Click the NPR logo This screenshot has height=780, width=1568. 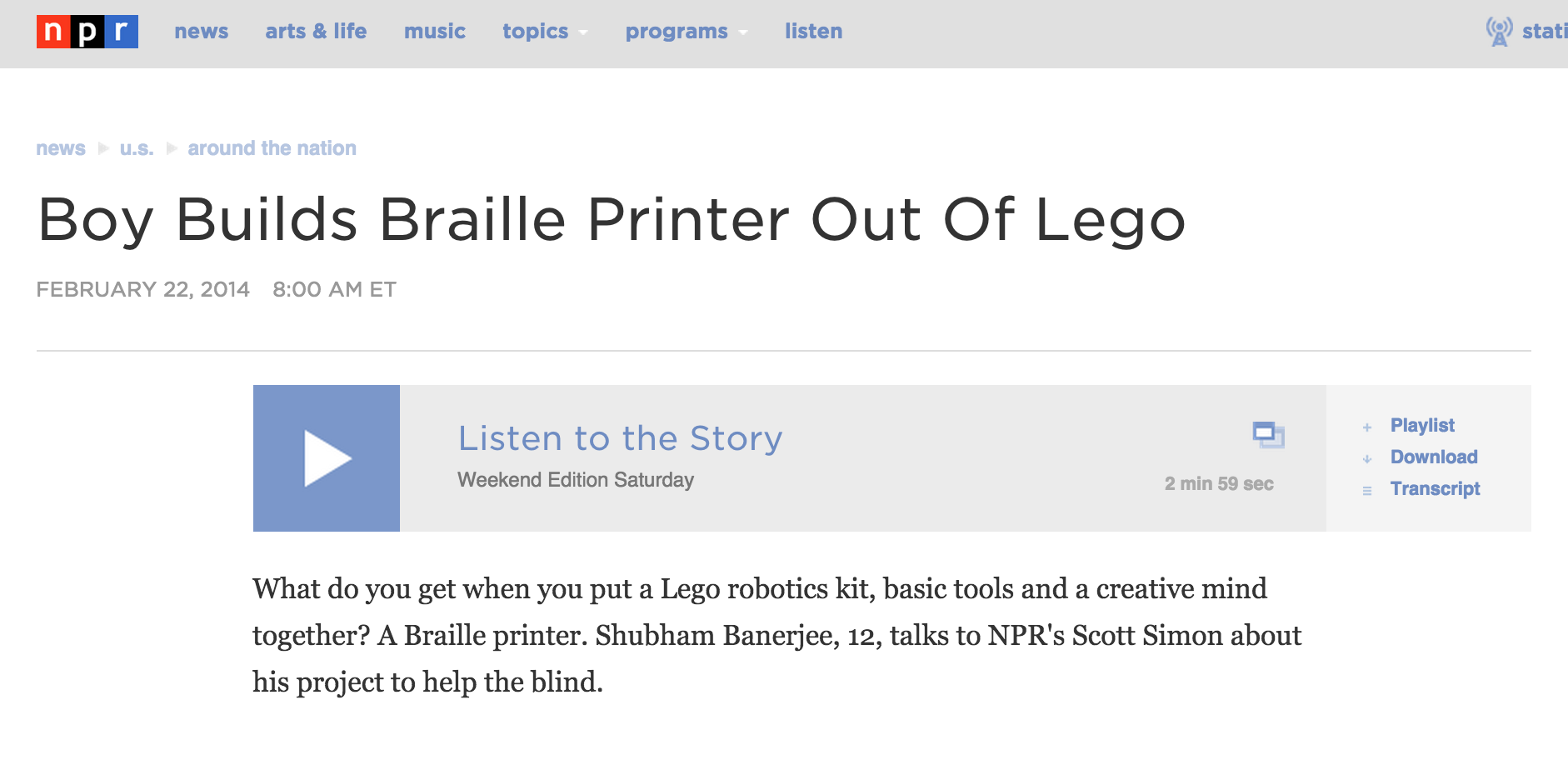[87, 32]
